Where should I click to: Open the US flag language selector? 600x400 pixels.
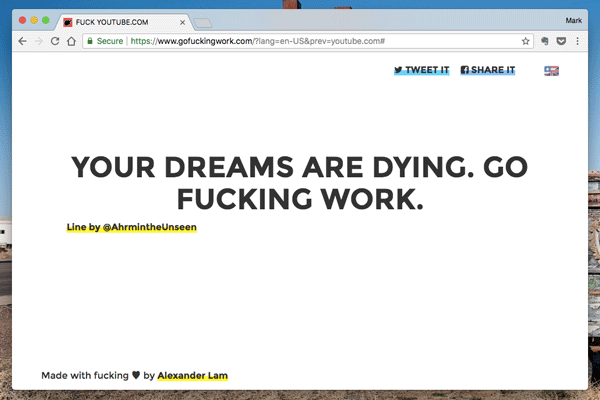pos(551,70)
